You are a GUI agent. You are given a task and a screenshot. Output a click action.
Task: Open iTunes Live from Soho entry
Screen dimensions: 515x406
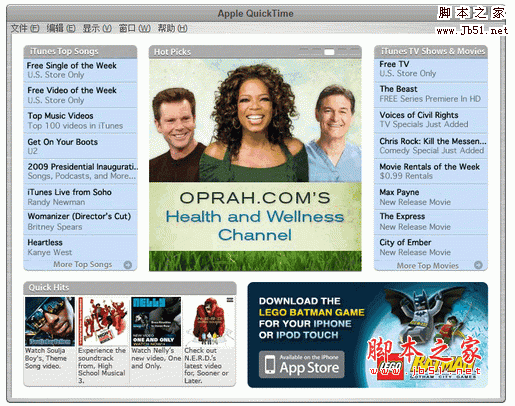click(80, 197)
